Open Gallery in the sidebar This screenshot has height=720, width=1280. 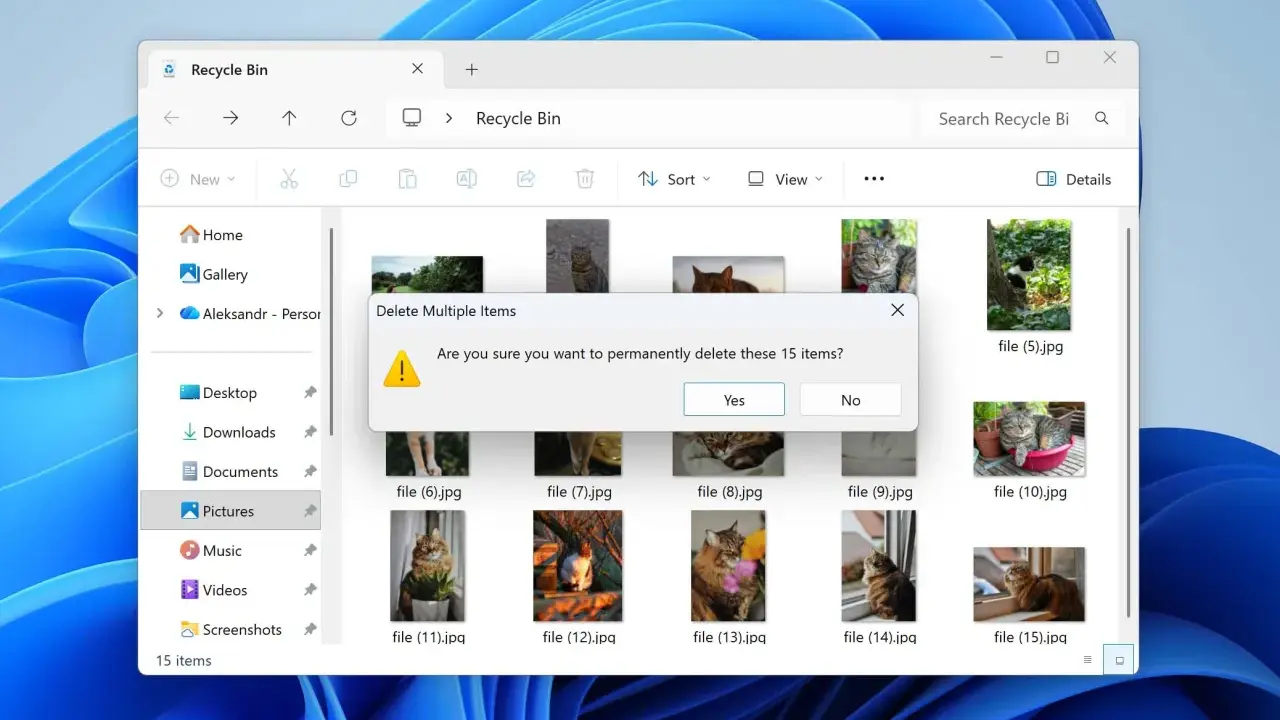coord(214,274)
